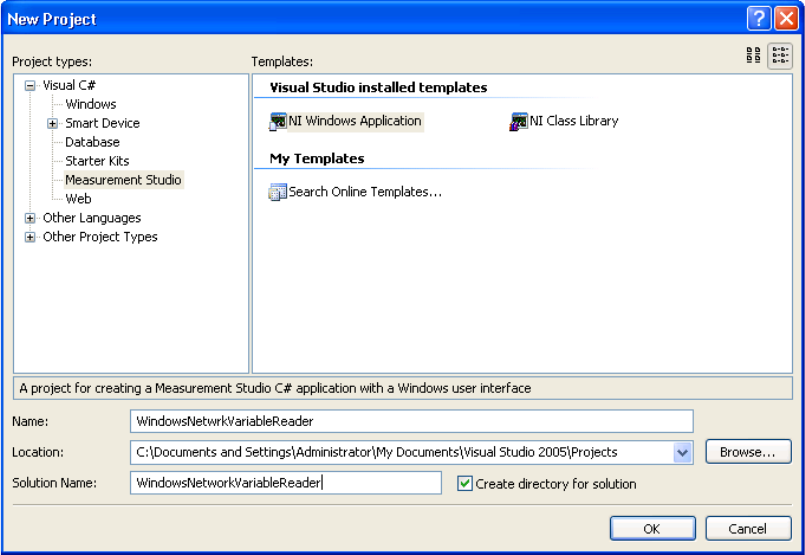
Task: Click the Cancel button
Action: pos(748,529)
